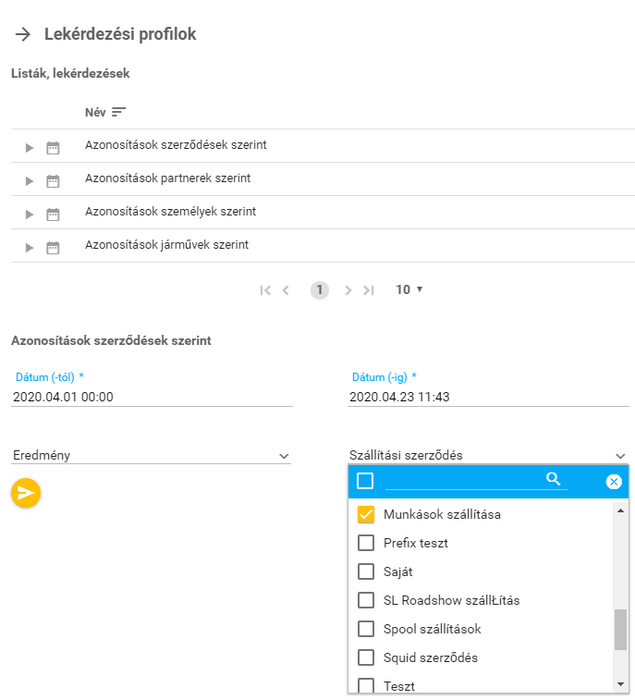635x700 pixels.
Task: Go to the last page of list
Action: [369, 290]
